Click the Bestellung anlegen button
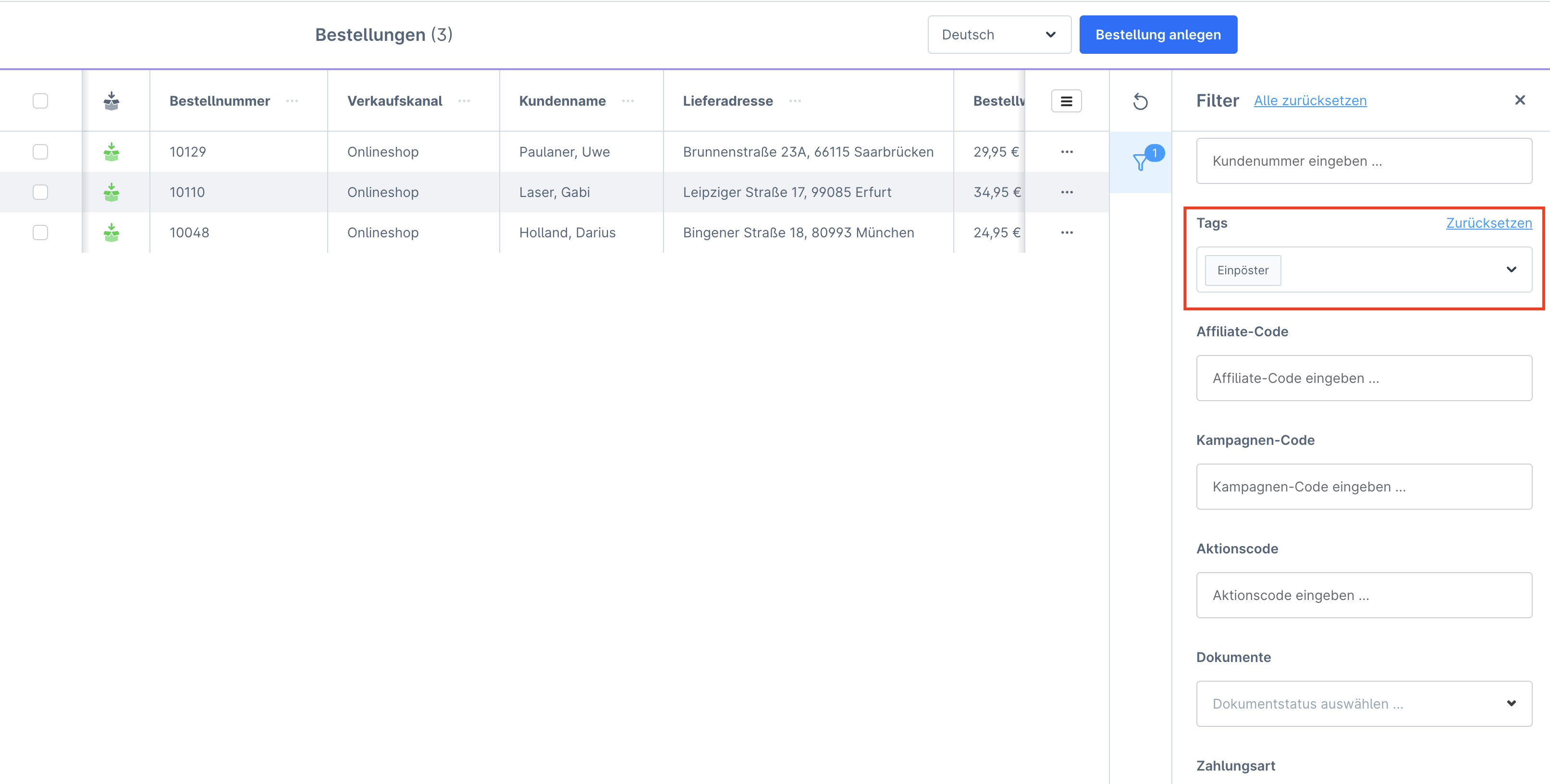This screenshot has height=784, width=1550. pos(1157,35)
